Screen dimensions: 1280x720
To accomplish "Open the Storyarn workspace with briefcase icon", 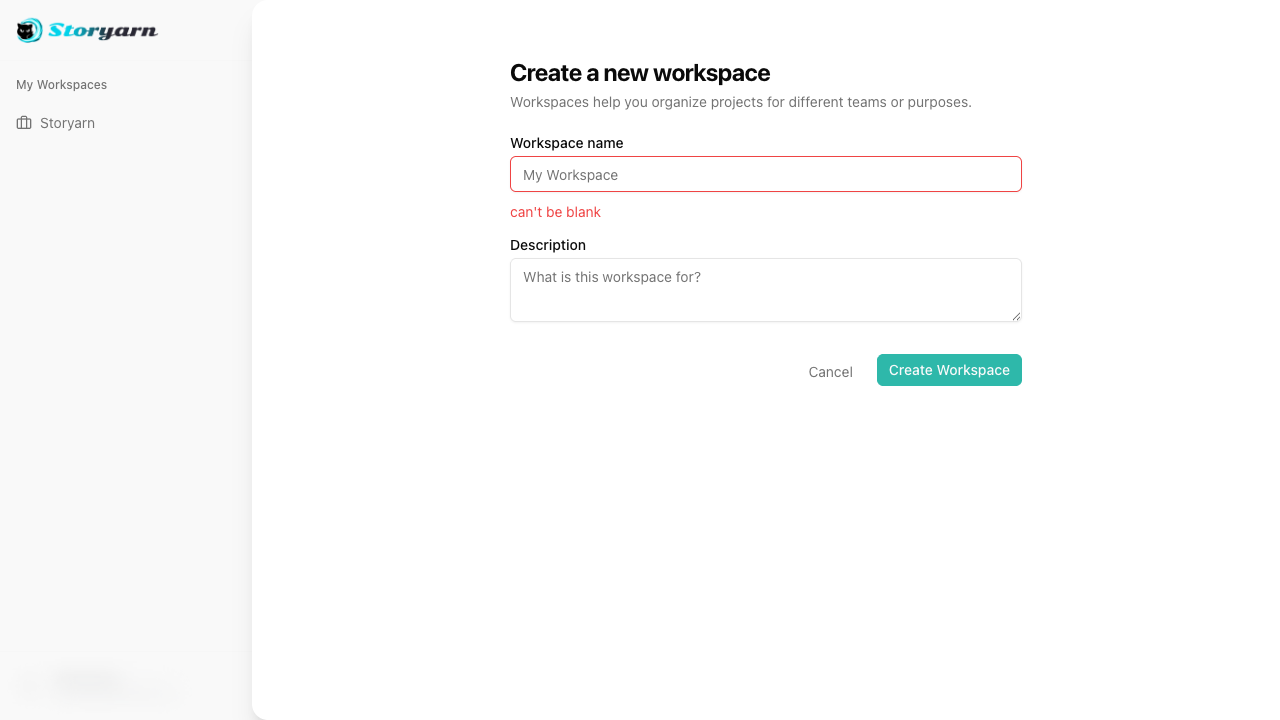I will (x=56, y=123).
